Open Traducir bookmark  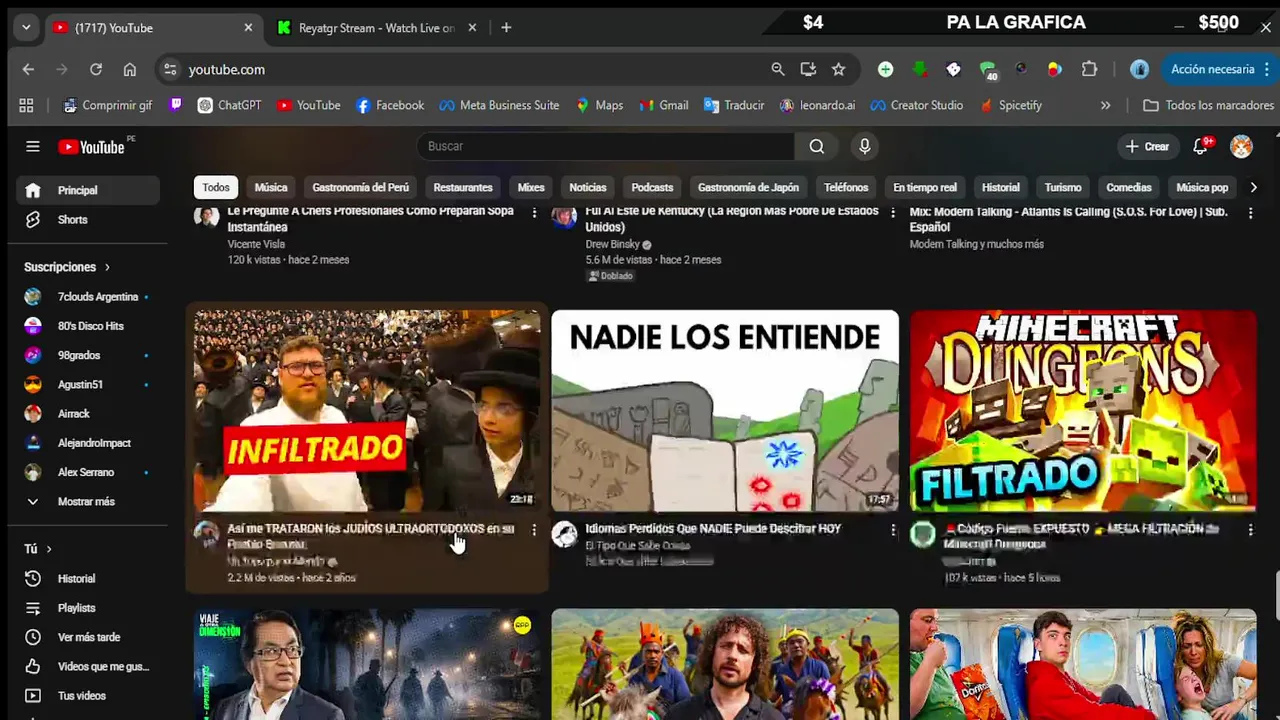coord(734,105)
